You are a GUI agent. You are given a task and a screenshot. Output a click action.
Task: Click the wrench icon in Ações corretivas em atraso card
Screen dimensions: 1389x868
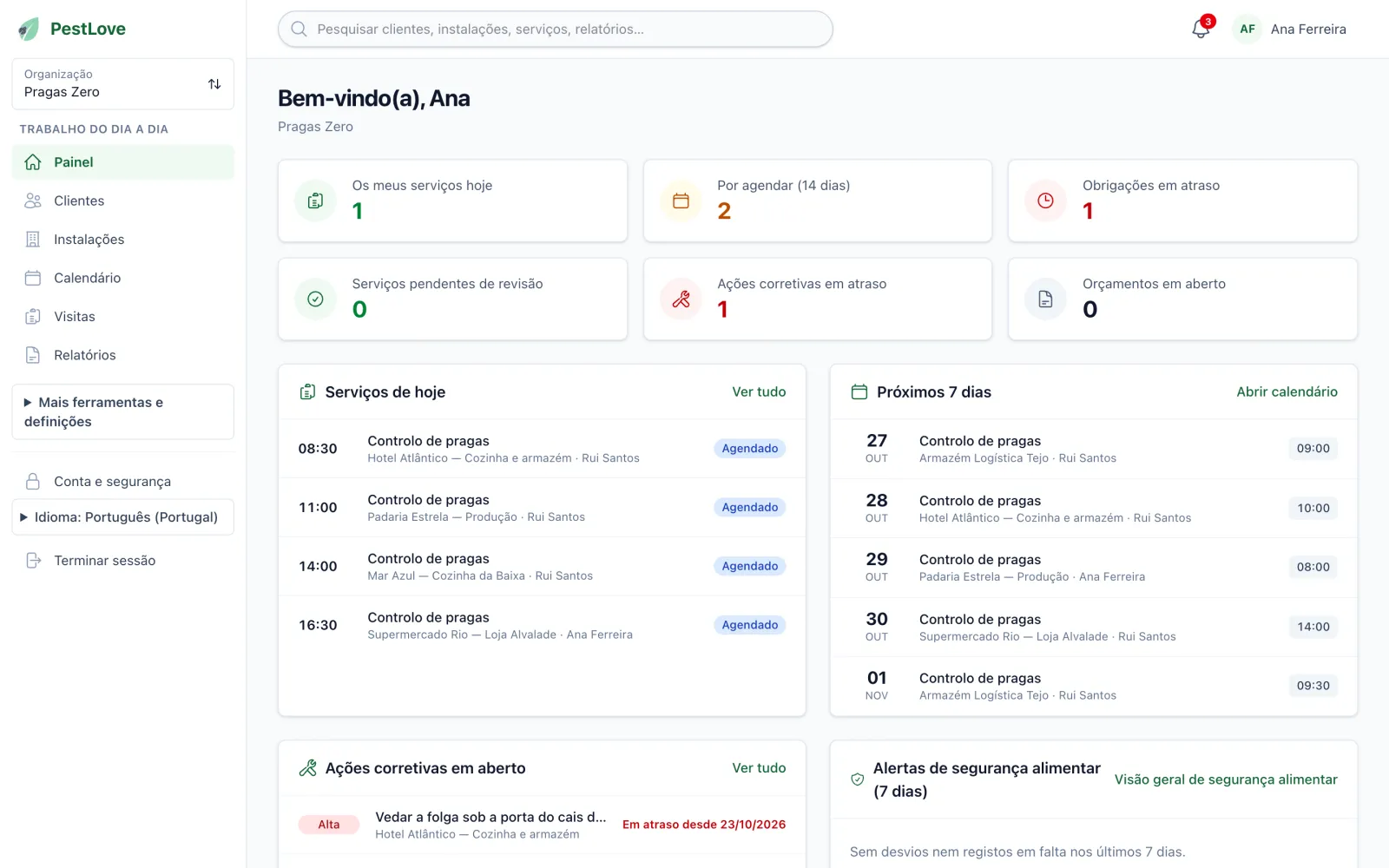click(x=681, y=299)
